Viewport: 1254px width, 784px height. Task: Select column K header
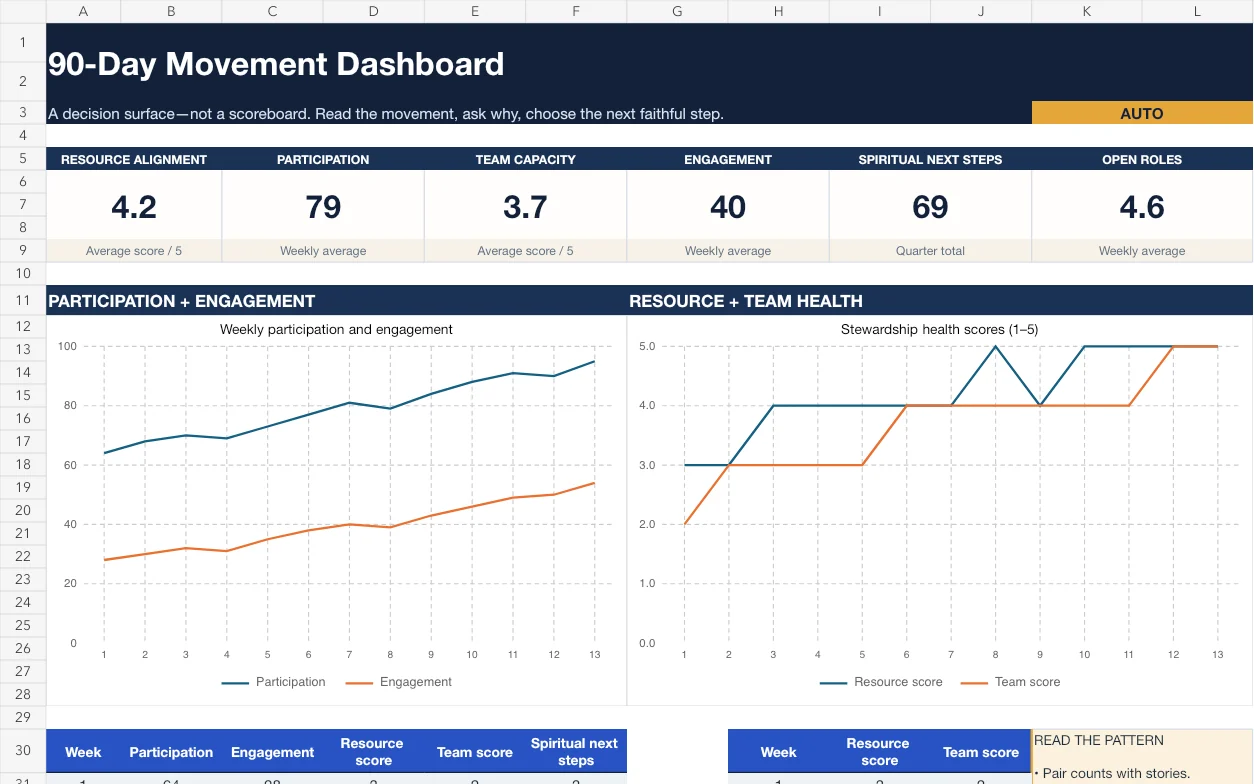[1087, 11]
